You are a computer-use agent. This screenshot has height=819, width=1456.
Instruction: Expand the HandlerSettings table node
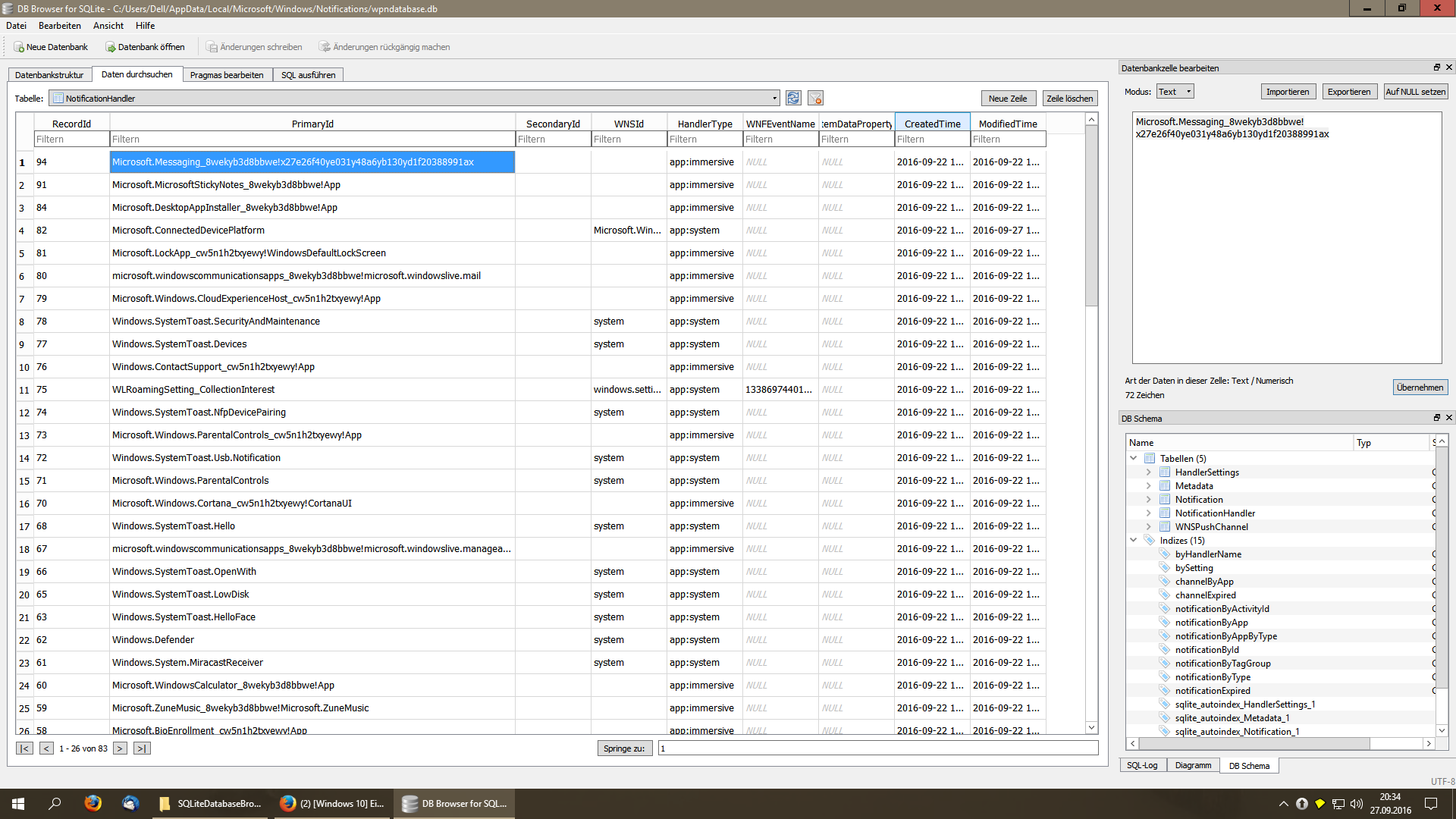[1148, 472]
